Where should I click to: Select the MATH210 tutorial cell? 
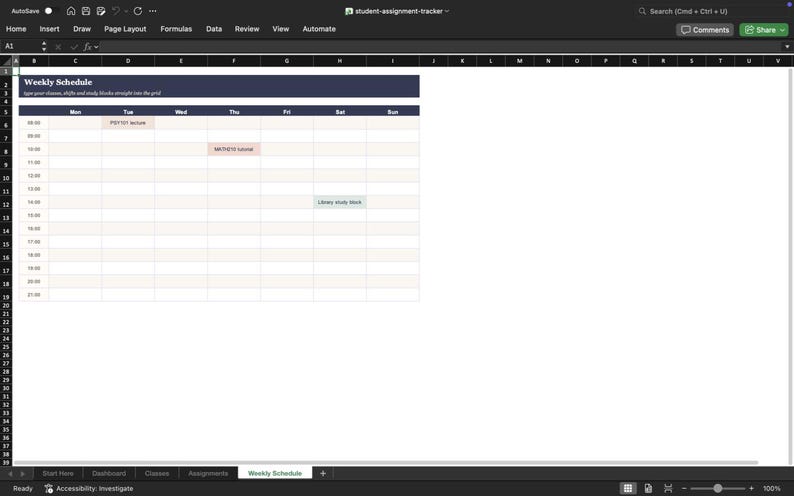click(x=234, y=149)
